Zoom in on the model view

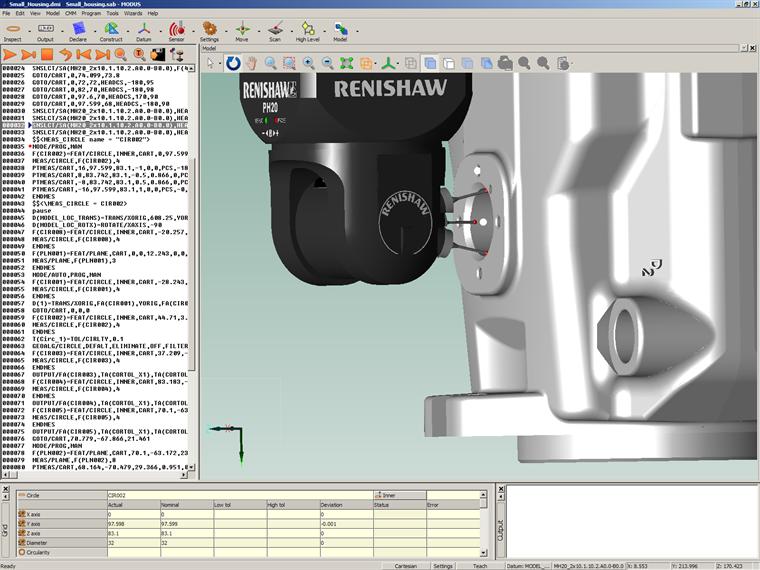pyautogui.click(x=308, y=63)
